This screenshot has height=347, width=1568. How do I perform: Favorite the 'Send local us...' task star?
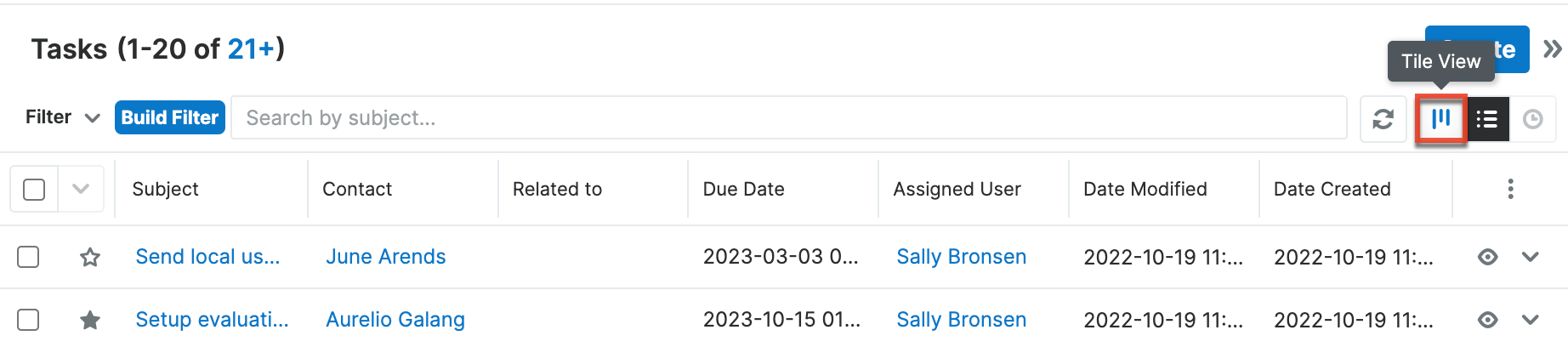90,257
